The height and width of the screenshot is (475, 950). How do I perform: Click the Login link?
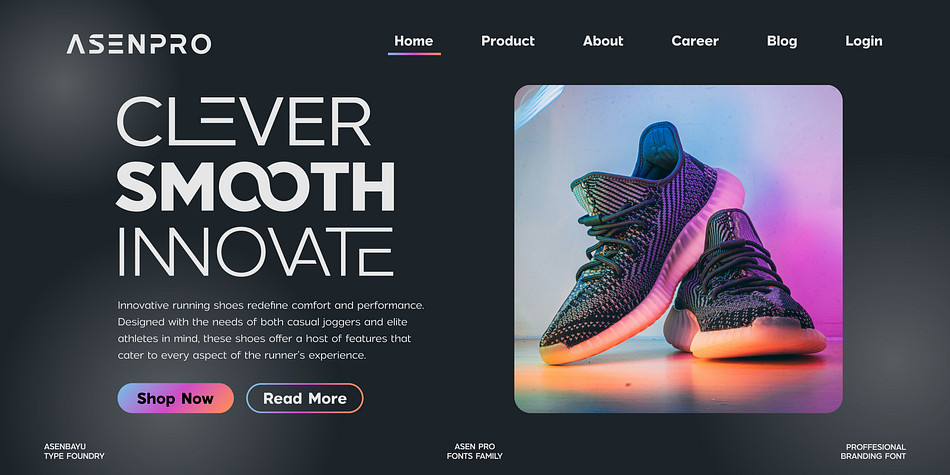click(x=864, y=41)
